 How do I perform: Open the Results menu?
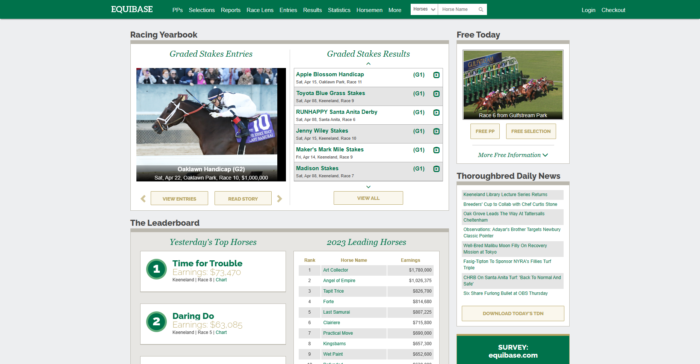[x=312, y=10]
